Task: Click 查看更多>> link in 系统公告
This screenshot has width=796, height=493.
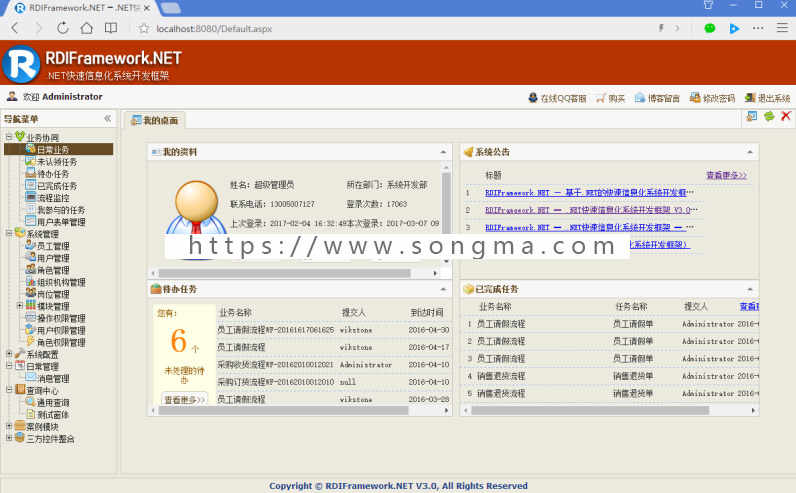Action: coord(726,175)
